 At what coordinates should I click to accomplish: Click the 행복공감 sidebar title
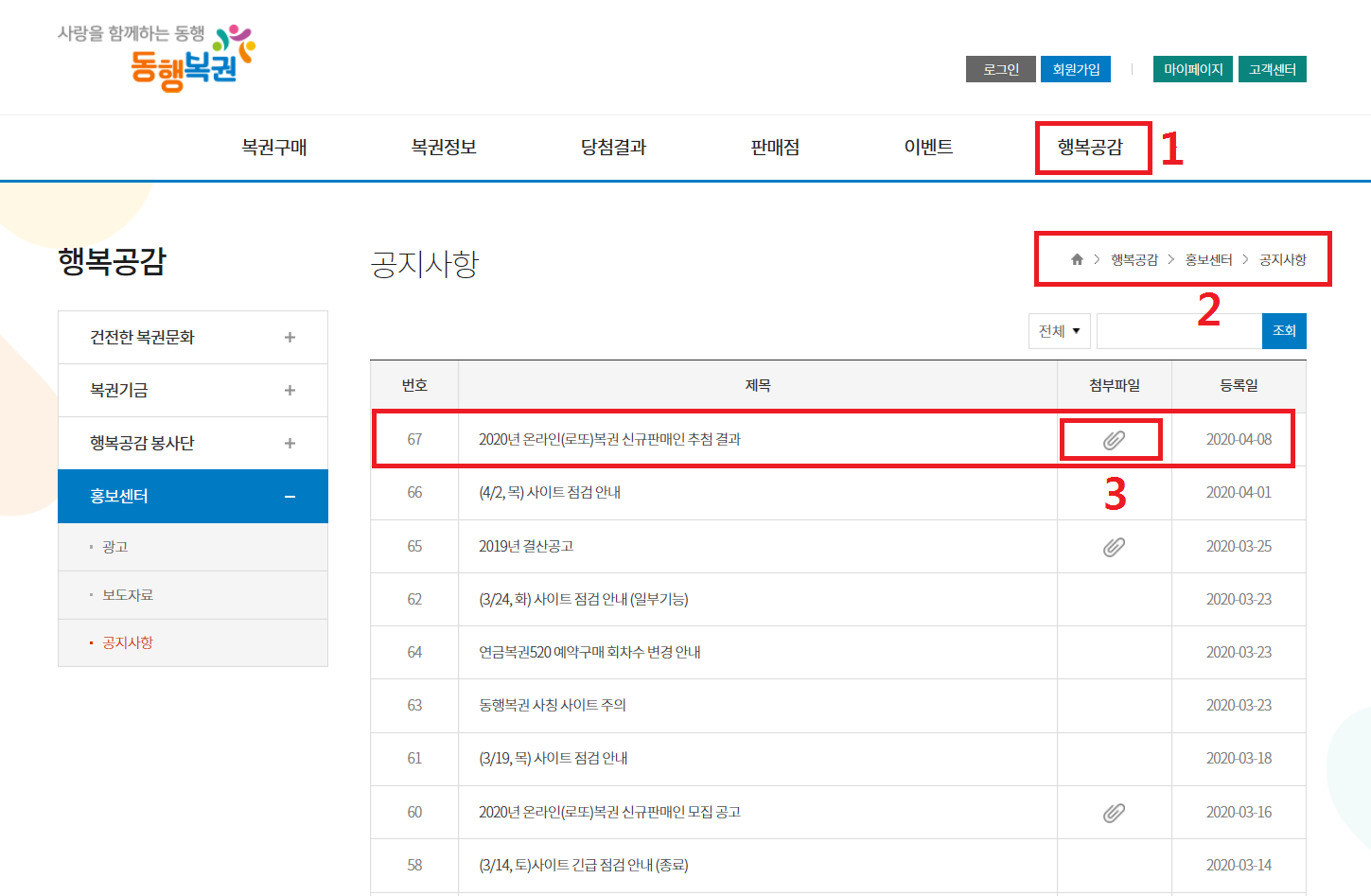pyautogui.click(x=113, y=260)
